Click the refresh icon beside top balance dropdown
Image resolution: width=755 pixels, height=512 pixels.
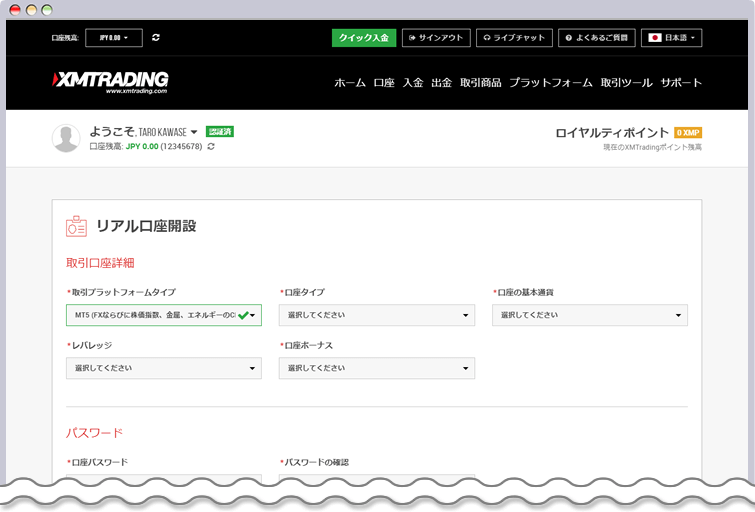(156, 38)
